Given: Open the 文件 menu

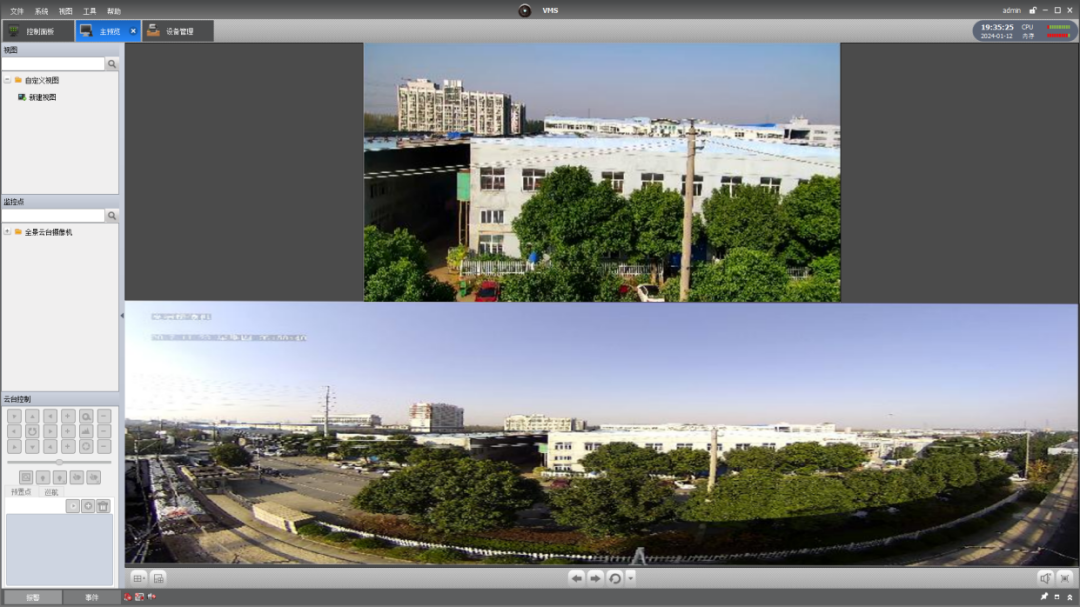Looking at the screenshot, I should [x=17, y=11].
